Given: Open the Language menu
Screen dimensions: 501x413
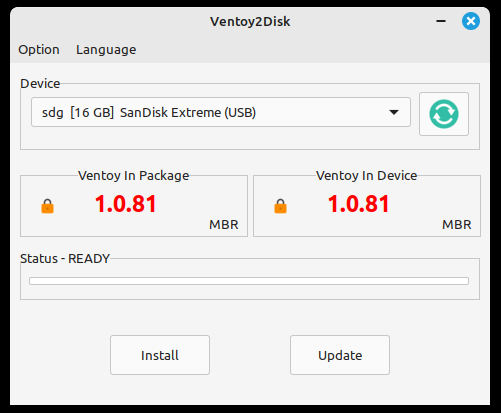Looking at the screenshot, I should pos(106,50).
